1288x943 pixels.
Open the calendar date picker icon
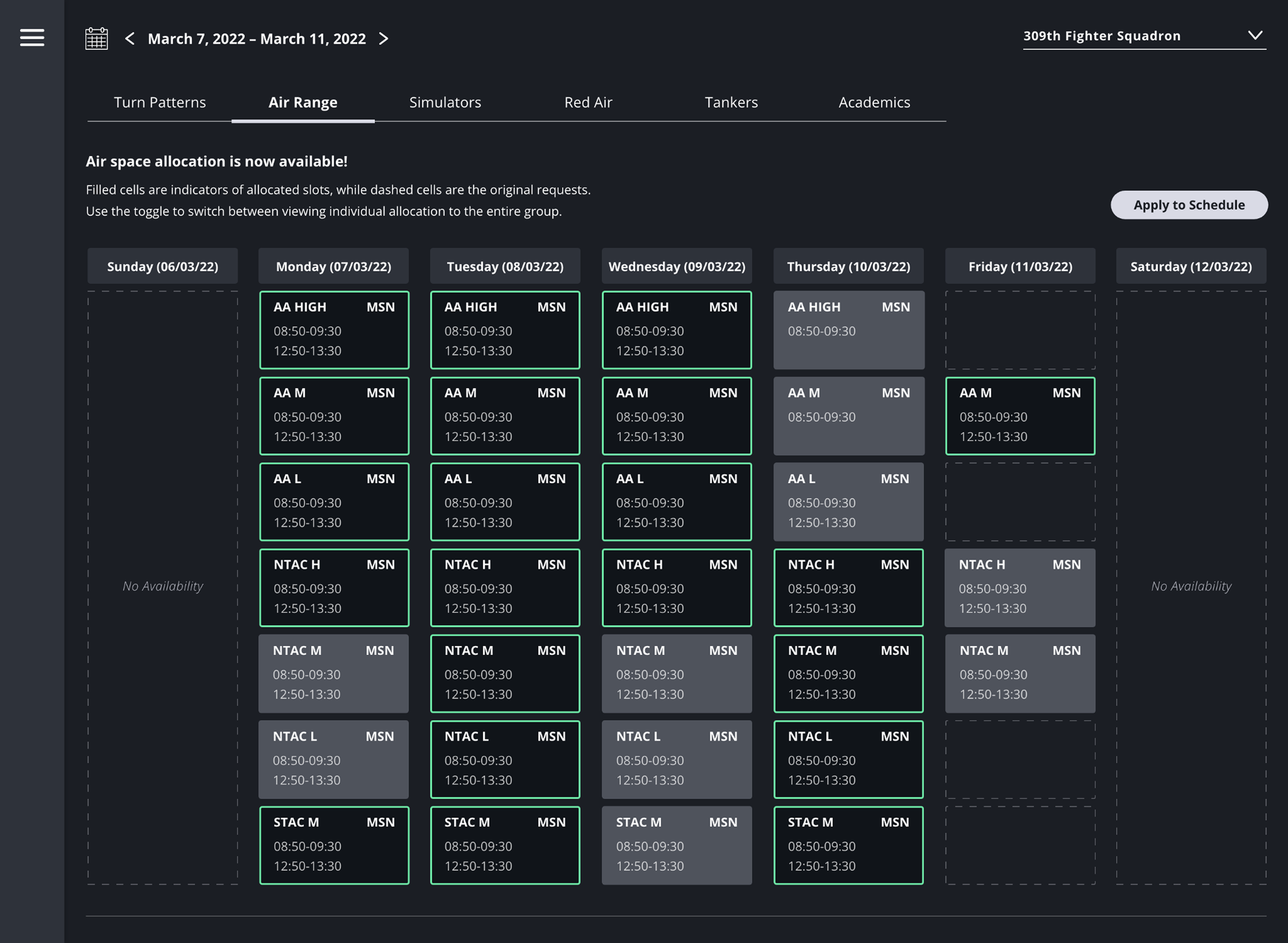(96, 38)
